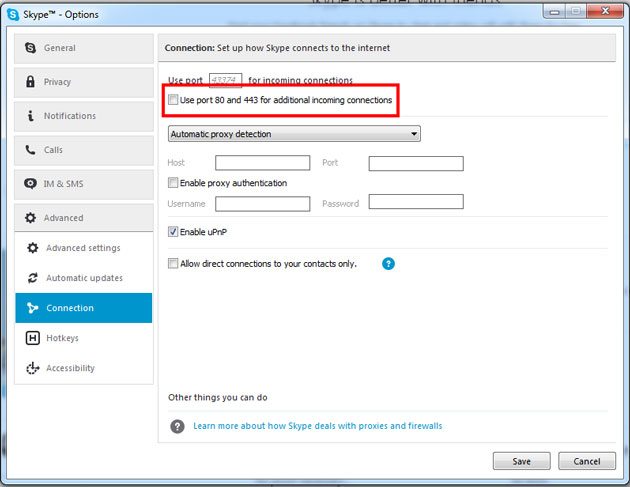Image resolution: width=630 pixels, height=487 pixels.
Task: Open Accessibility settings
Action: (84, 368)
